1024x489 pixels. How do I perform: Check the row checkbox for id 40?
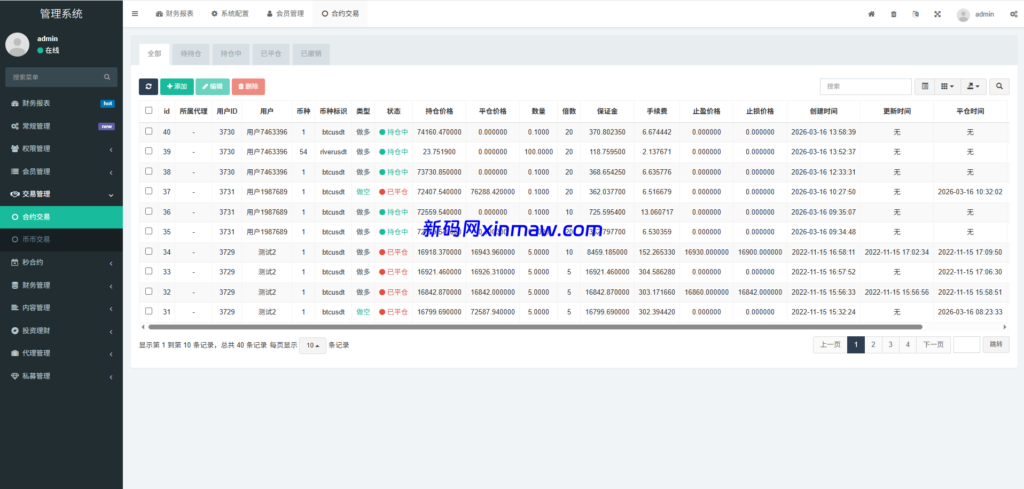point(149,131)
